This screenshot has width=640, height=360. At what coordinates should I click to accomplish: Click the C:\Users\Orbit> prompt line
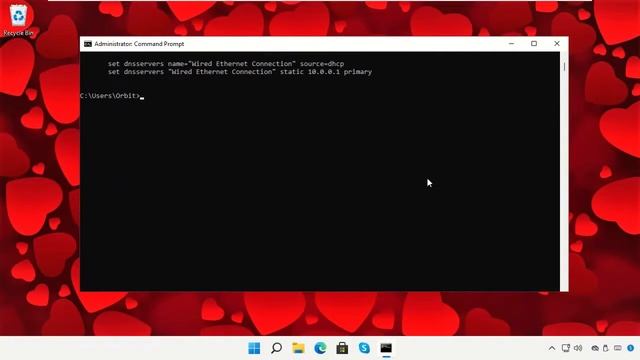(111, 96)
